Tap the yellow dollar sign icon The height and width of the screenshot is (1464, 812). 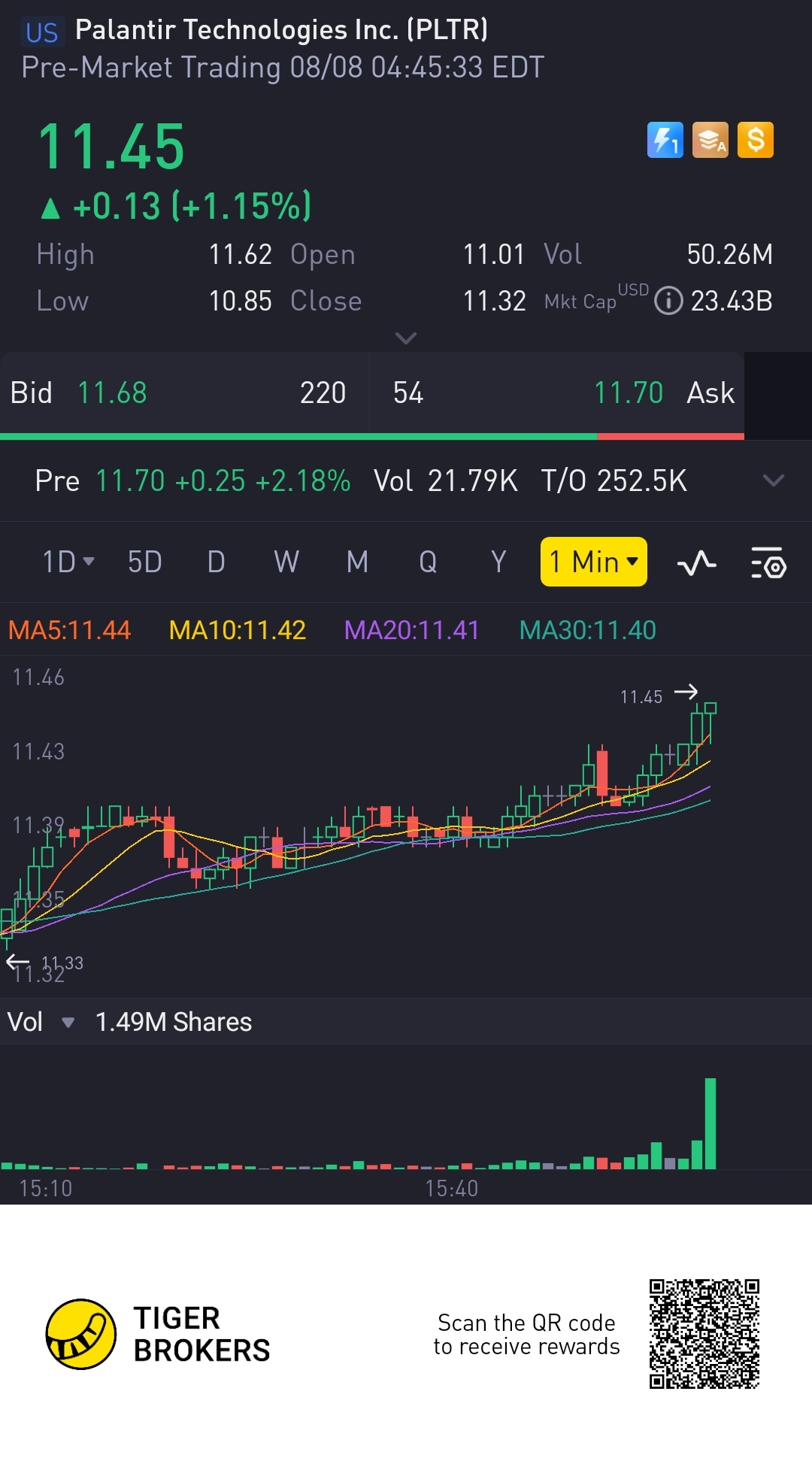coord(756,140)
